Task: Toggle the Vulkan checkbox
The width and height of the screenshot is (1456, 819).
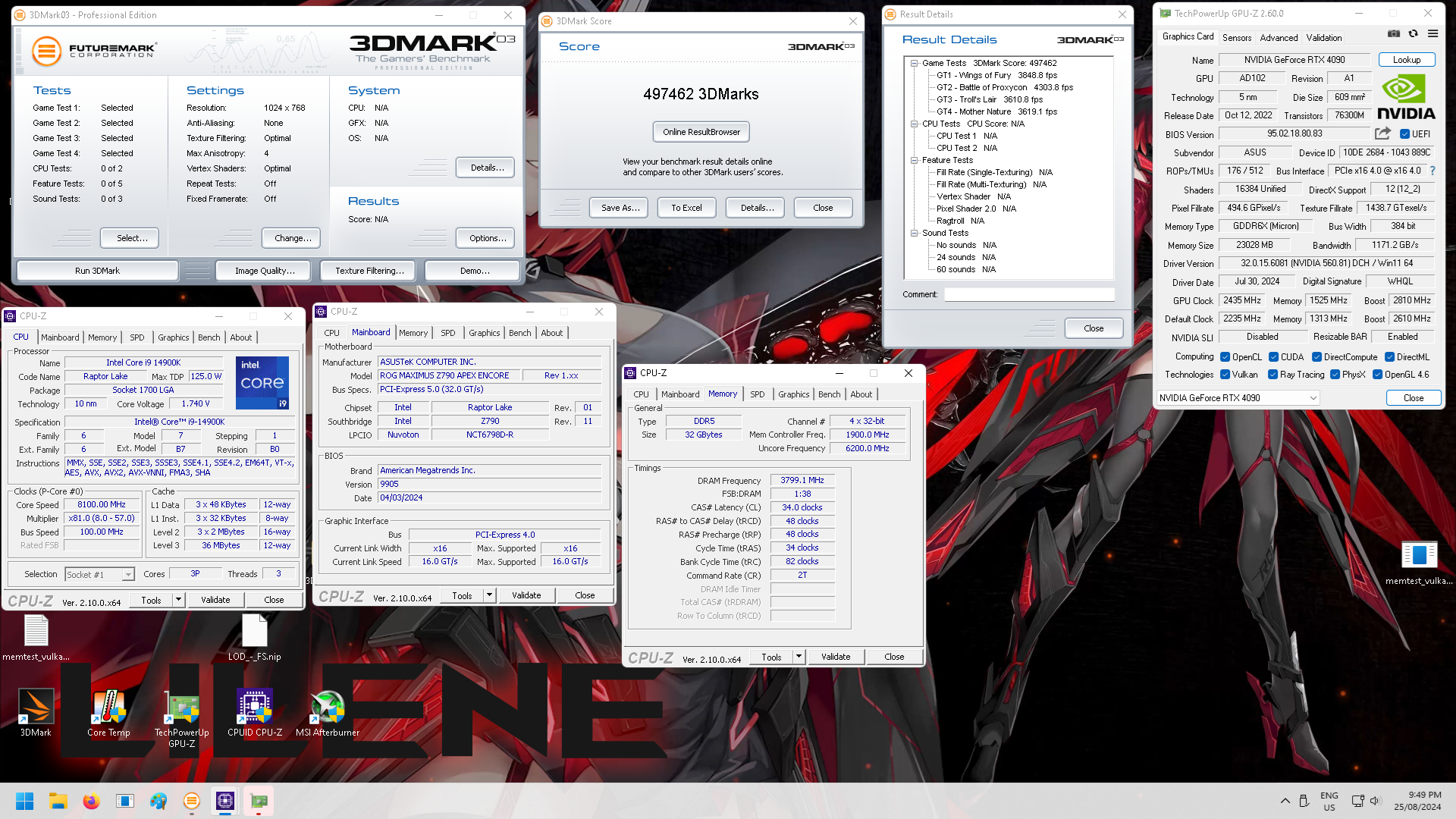Action: click(x=1225, y=375)
